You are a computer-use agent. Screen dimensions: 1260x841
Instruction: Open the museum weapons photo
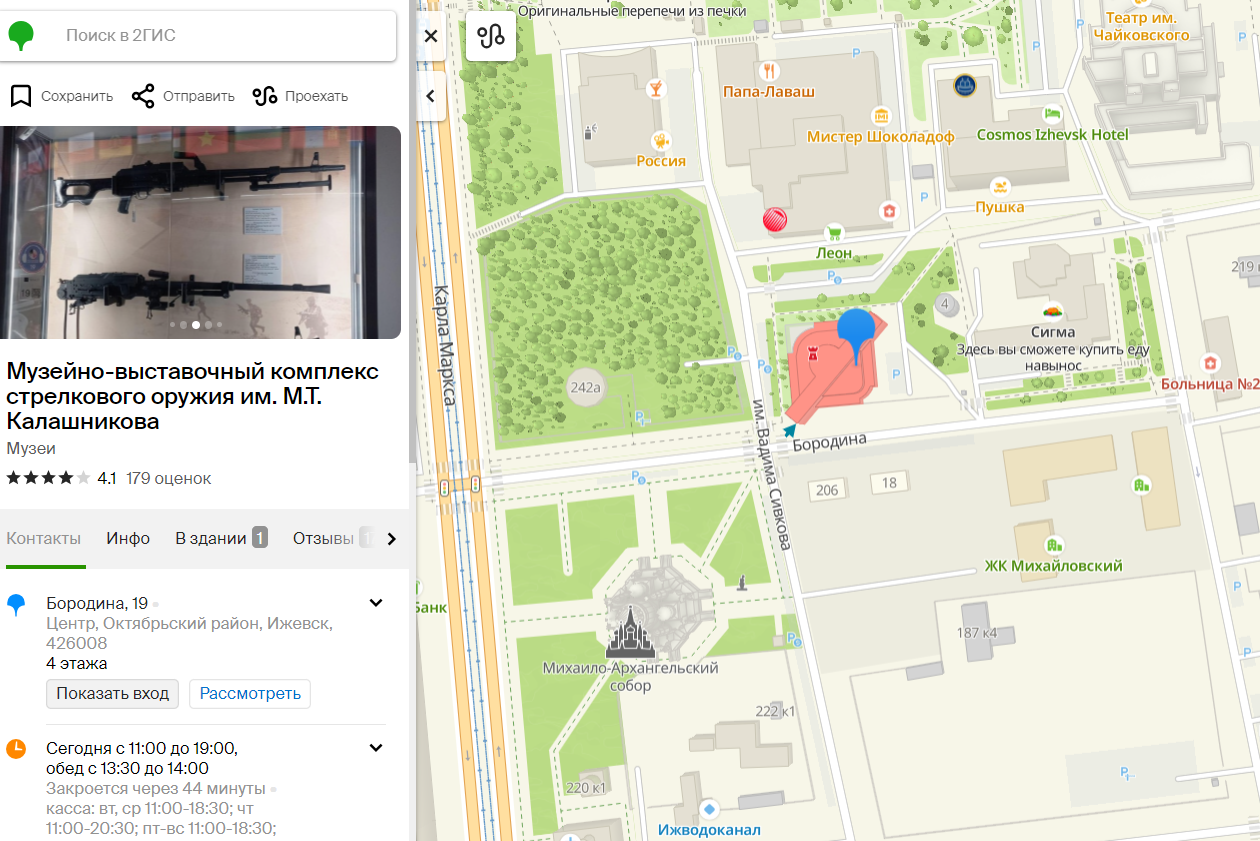point(200,232)
